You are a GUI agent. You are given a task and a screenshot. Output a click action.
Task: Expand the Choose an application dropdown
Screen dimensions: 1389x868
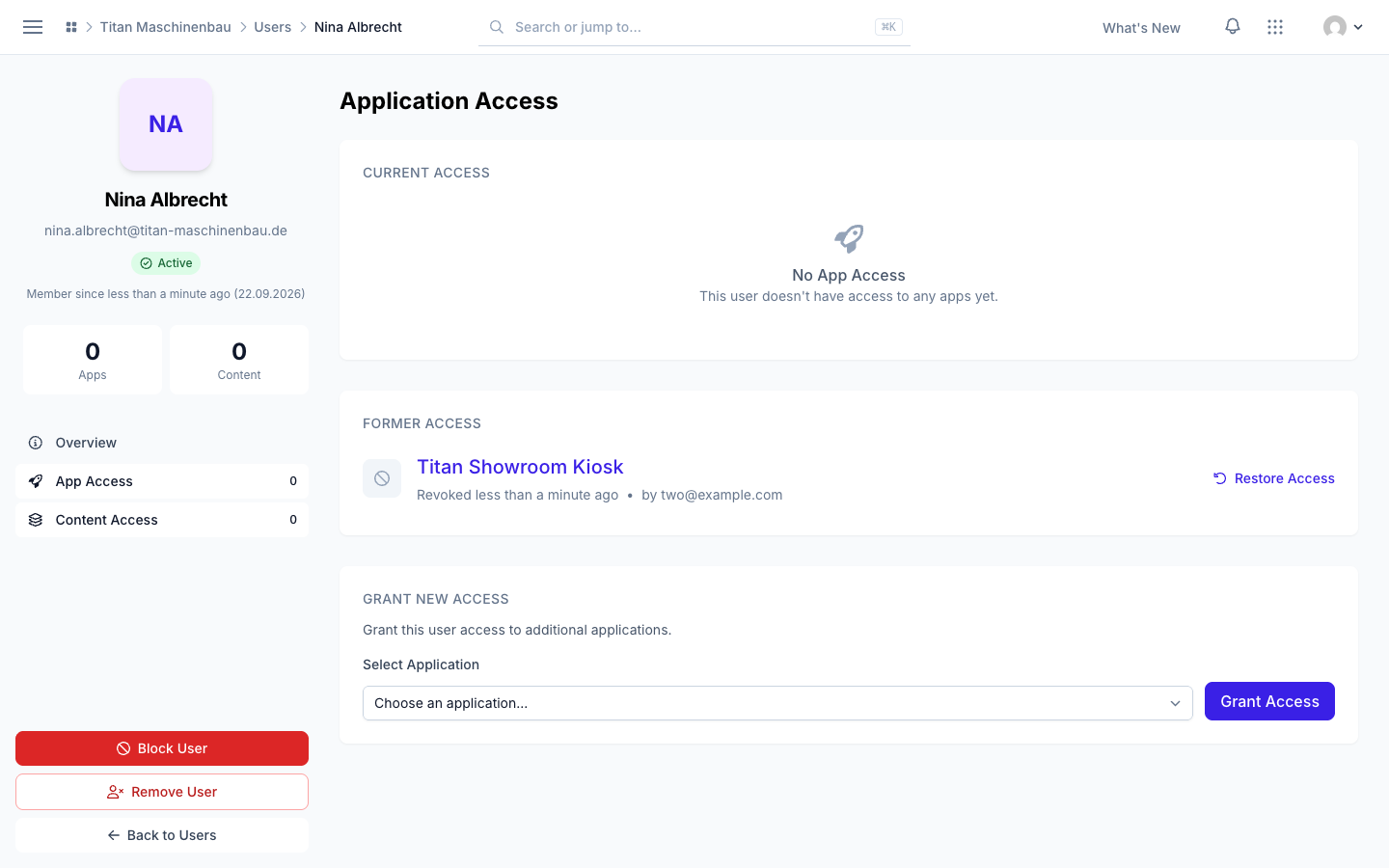click(777, 703)
